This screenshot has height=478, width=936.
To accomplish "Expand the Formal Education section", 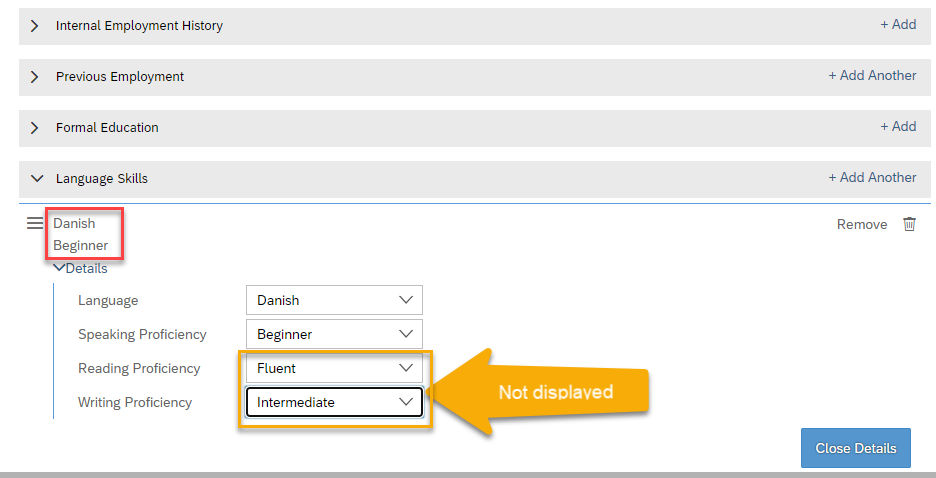I will 35,128.
